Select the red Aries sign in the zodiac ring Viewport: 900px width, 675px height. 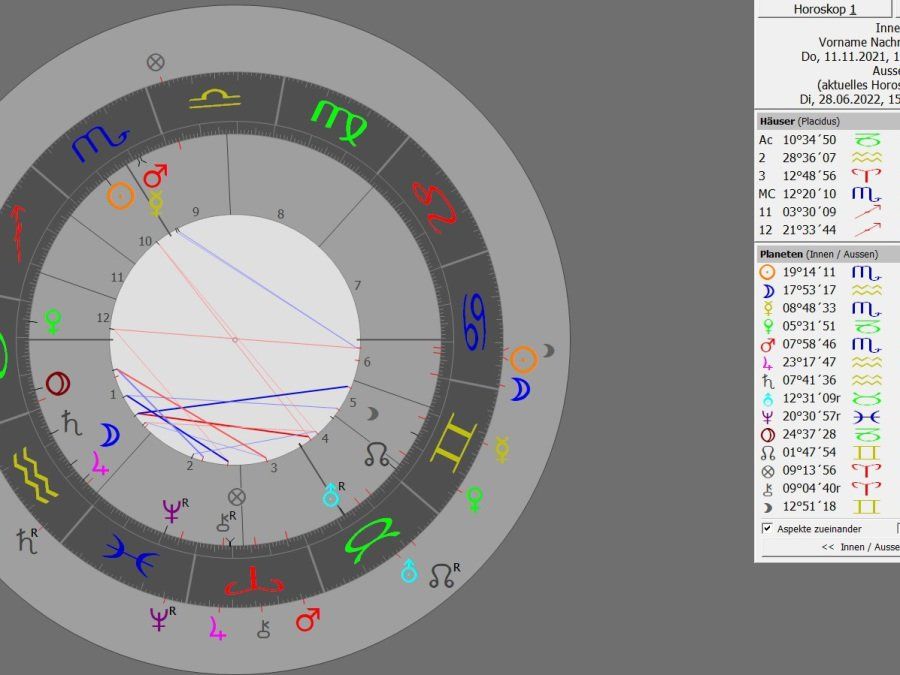[253, 583]
